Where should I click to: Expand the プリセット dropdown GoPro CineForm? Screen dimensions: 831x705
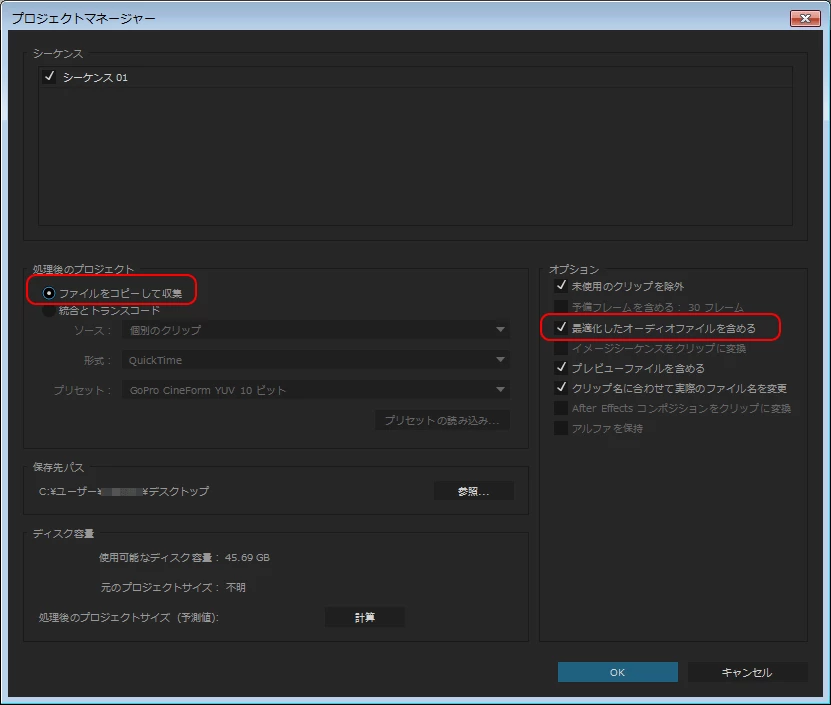[x=316, y=390]
